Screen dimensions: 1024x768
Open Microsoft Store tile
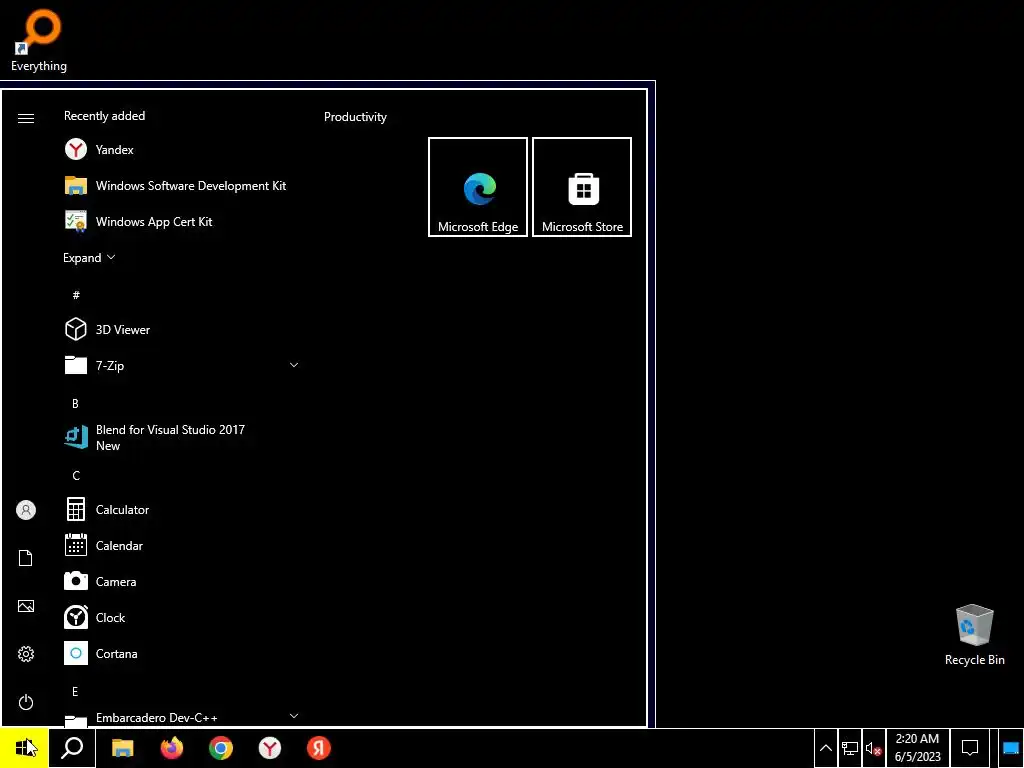tap(582, 187)
